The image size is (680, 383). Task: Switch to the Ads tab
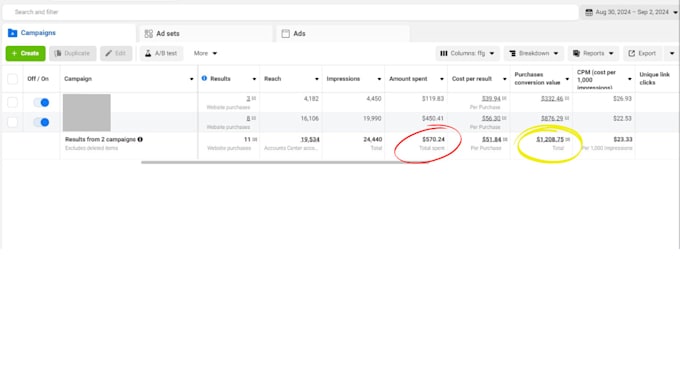[x=342, y=33]
